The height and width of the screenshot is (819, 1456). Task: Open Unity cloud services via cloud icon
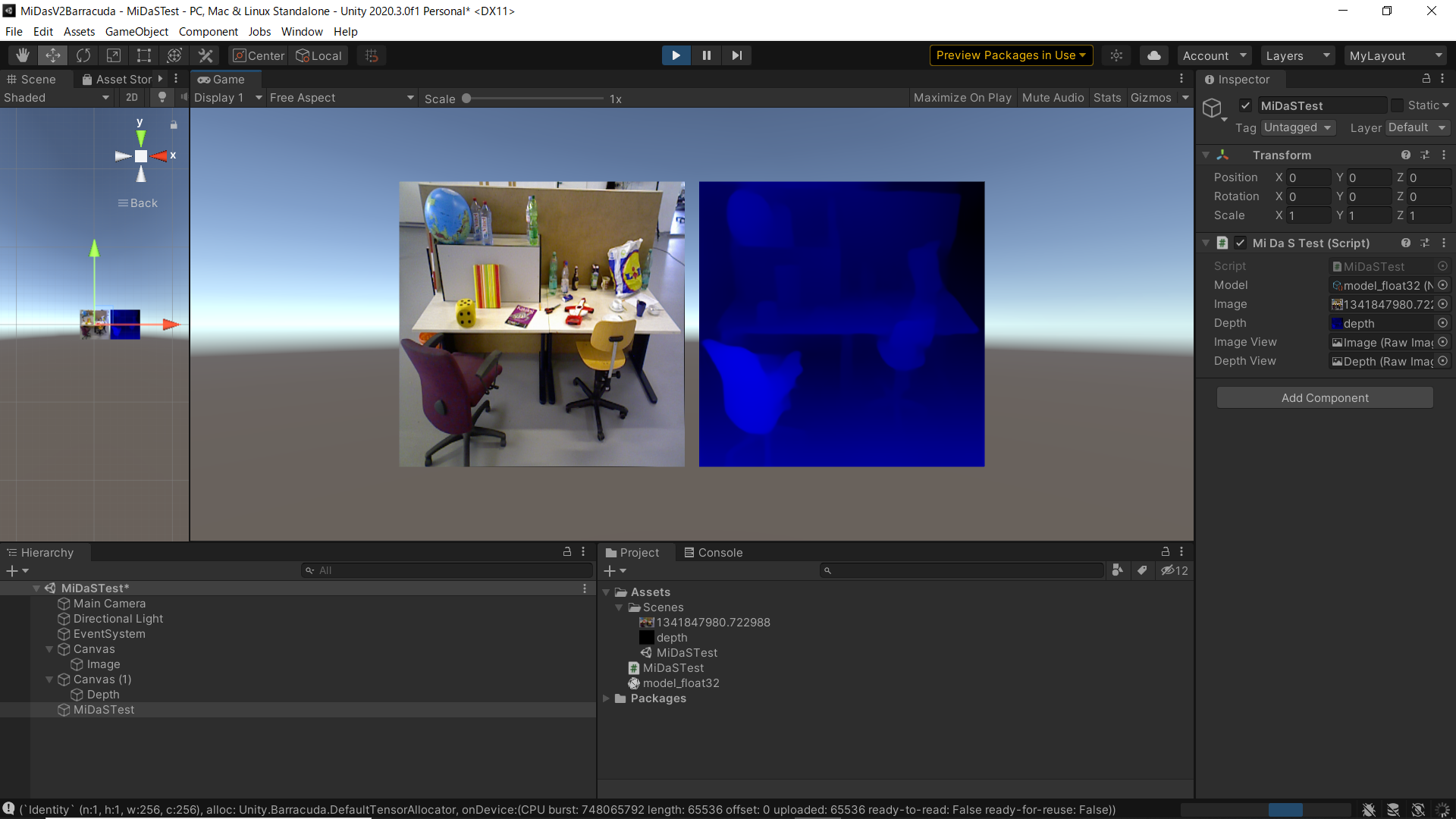[1153, 55]
